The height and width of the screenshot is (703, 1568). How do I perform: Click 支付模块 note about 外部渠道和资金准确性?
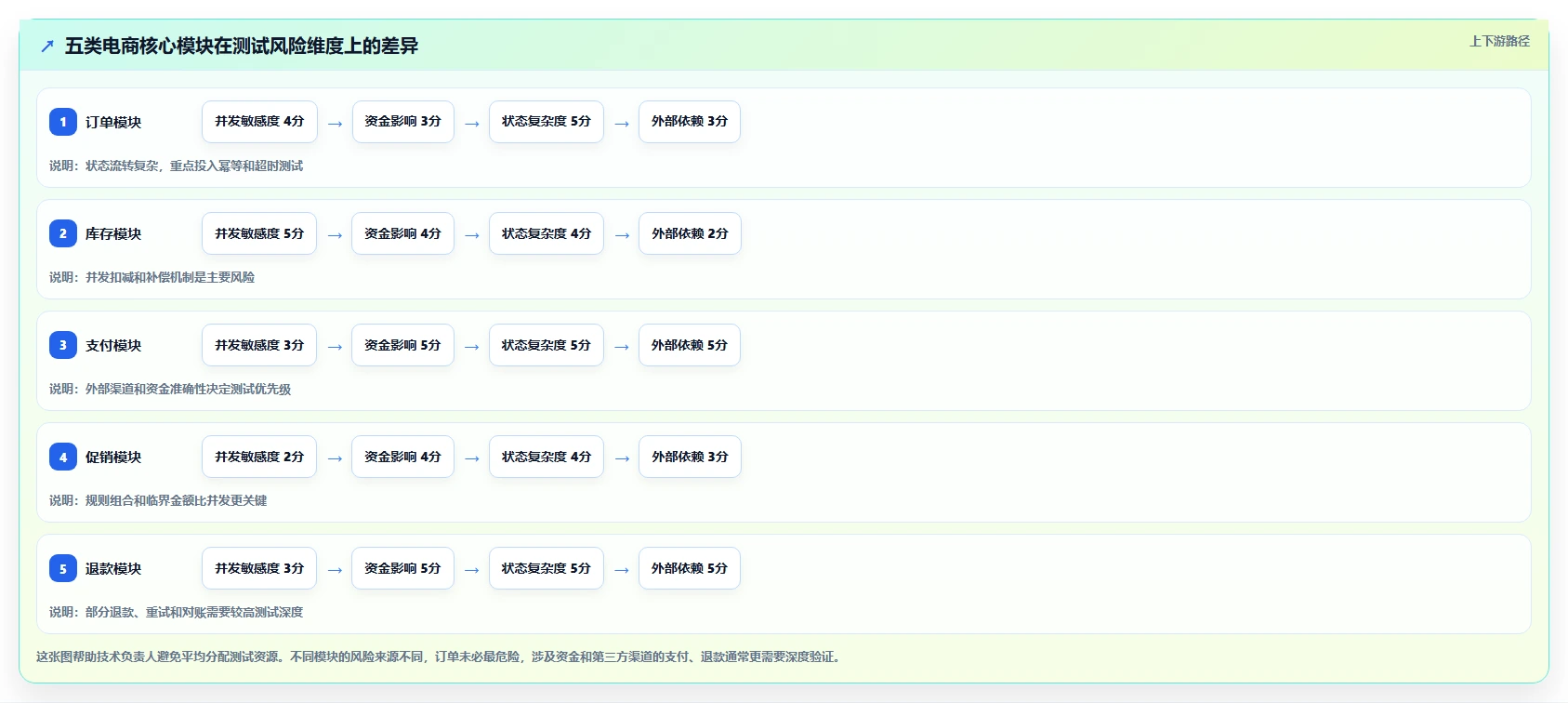pyautogui.click(x=170, y=389)
